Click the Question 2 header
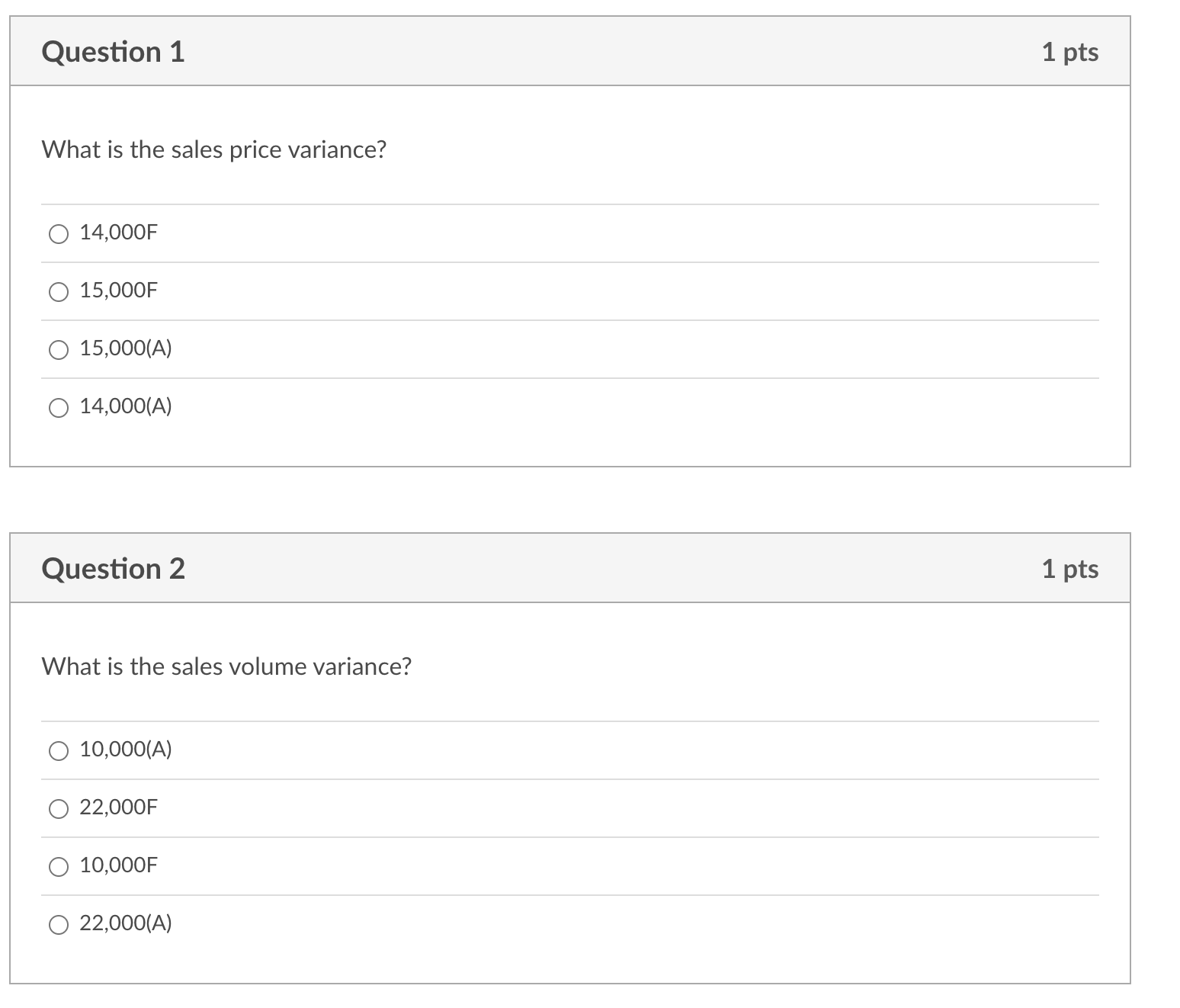The width and height of the screenshot is (1180, 1008). click(x=114, y=568)
